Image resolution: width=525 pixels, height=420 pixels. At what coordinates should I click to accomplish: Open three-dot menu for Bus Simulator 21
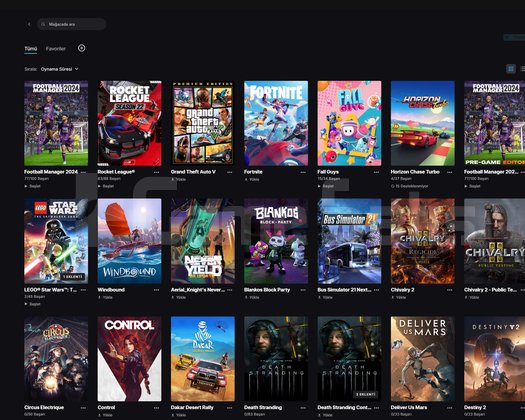[376, 290]
